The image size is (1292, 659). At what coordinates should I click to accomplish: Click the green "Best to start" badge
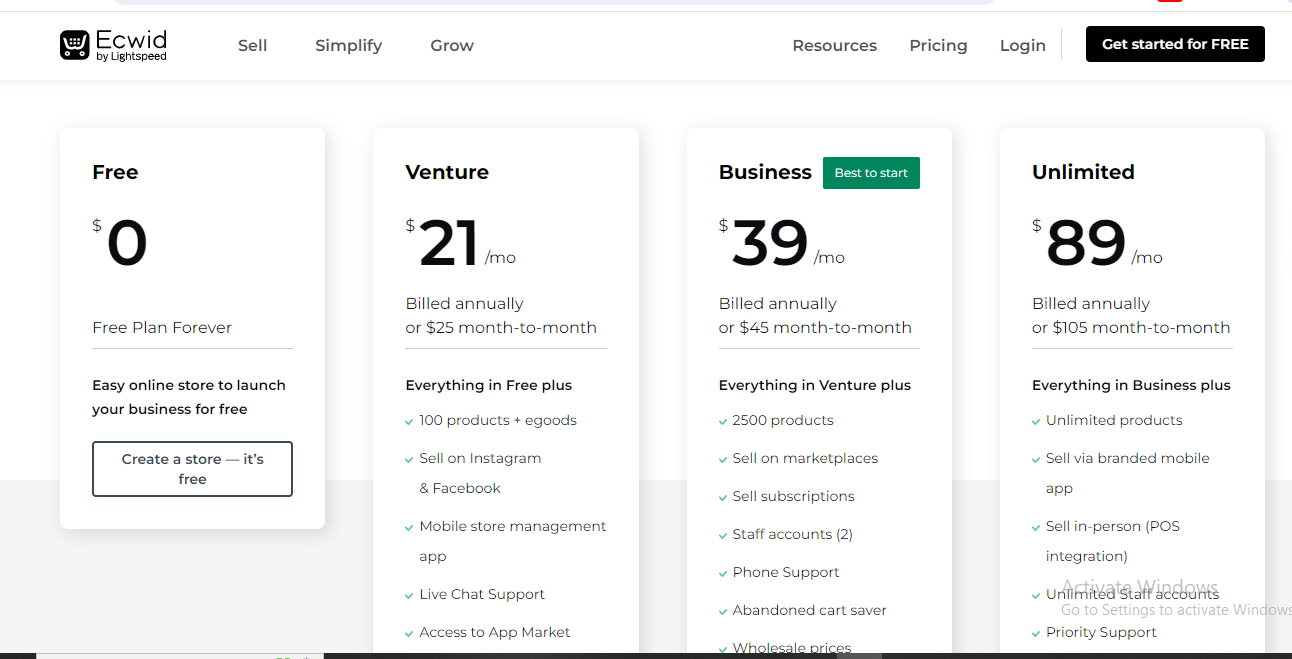871,173
